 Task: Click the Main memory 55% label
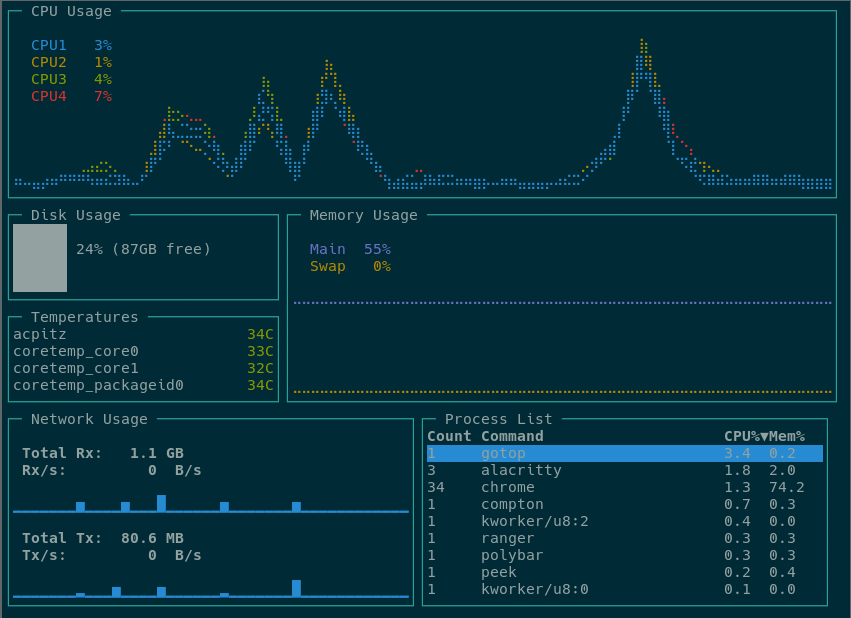[350, 249]
